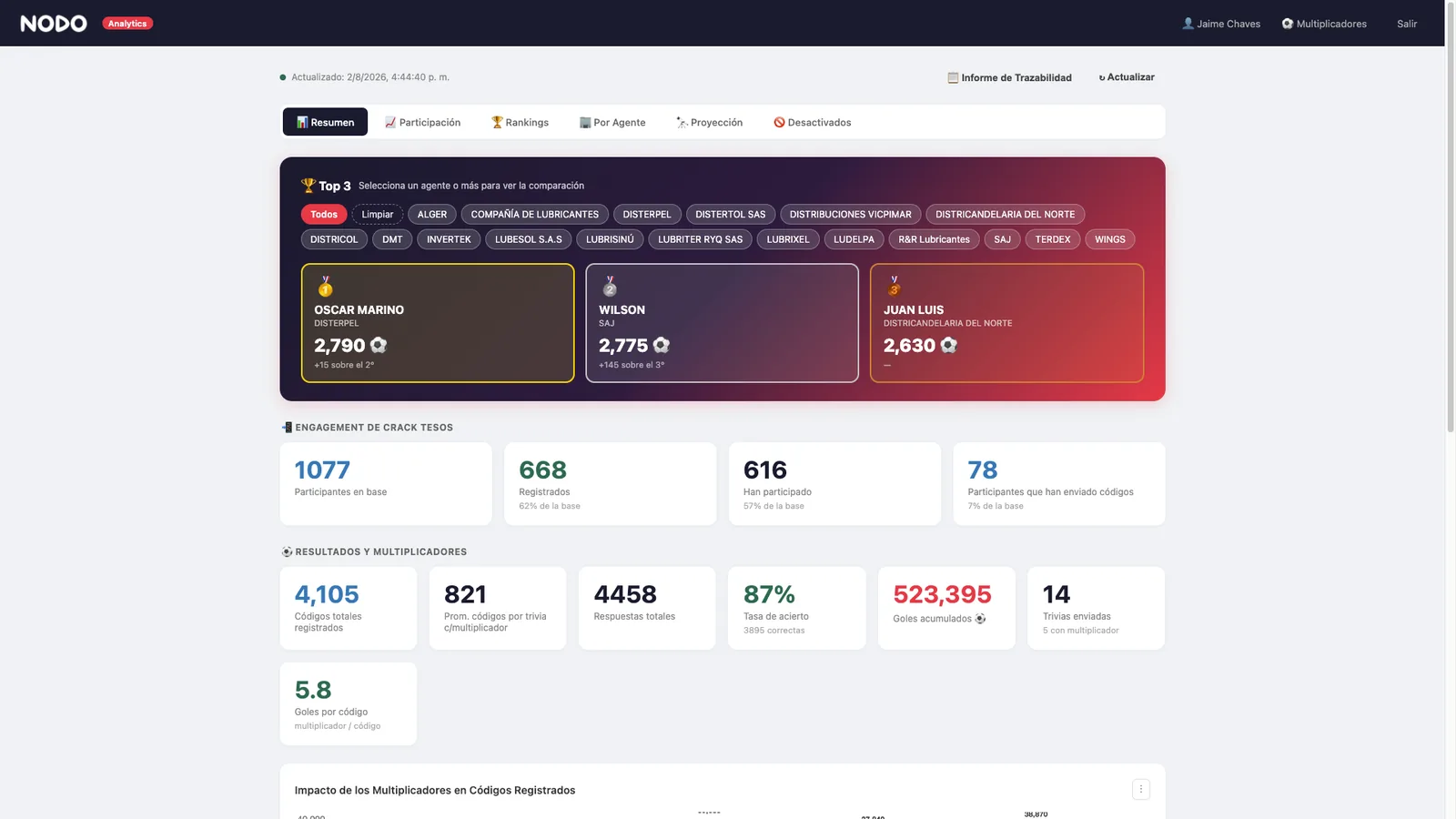The image size is (1456, 819).
Task: Open the JUAN LUIS ranking card
Action: point(1006,323)
